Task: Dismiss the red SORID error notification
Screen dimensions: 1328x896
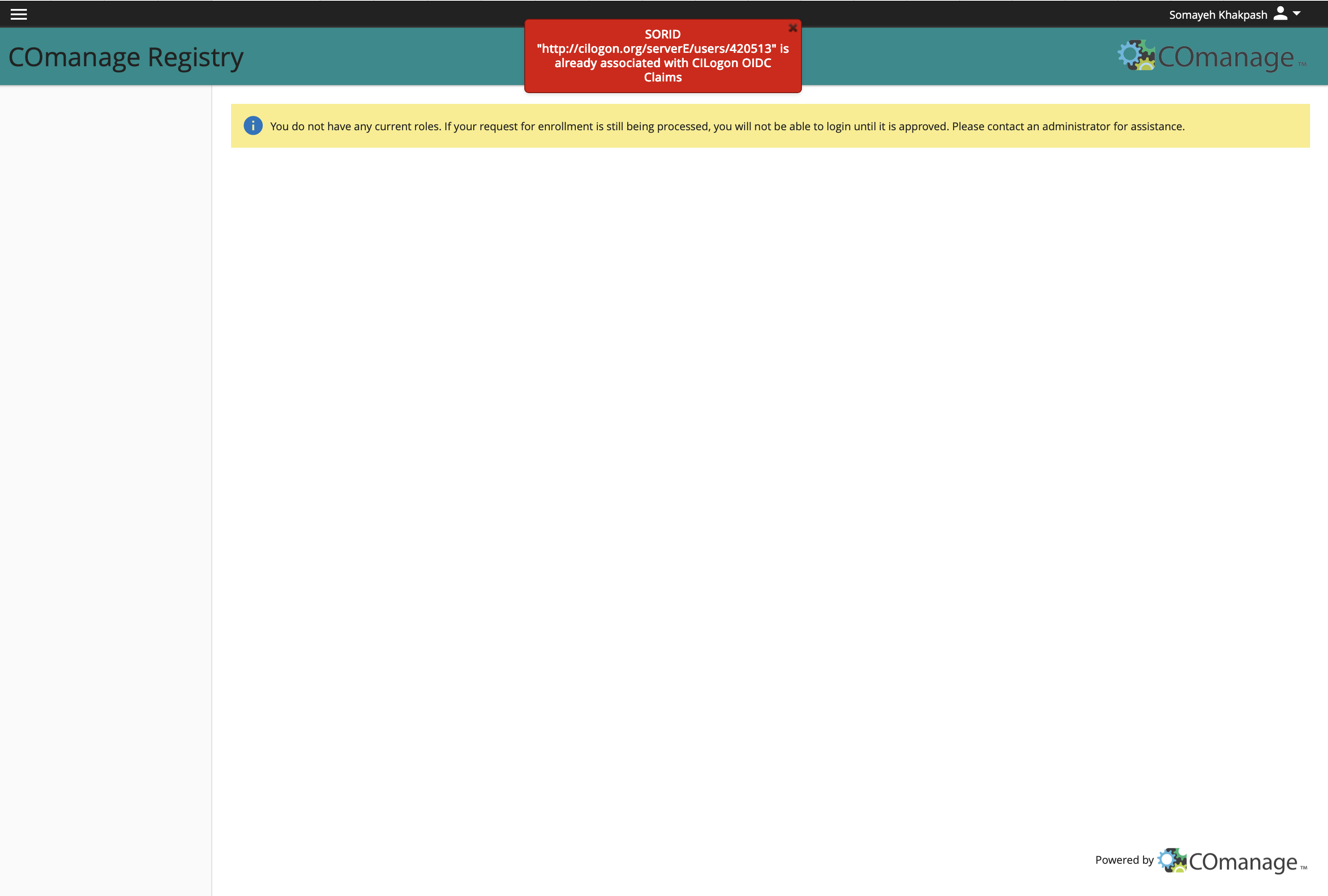Action: (x=793, y=27)
